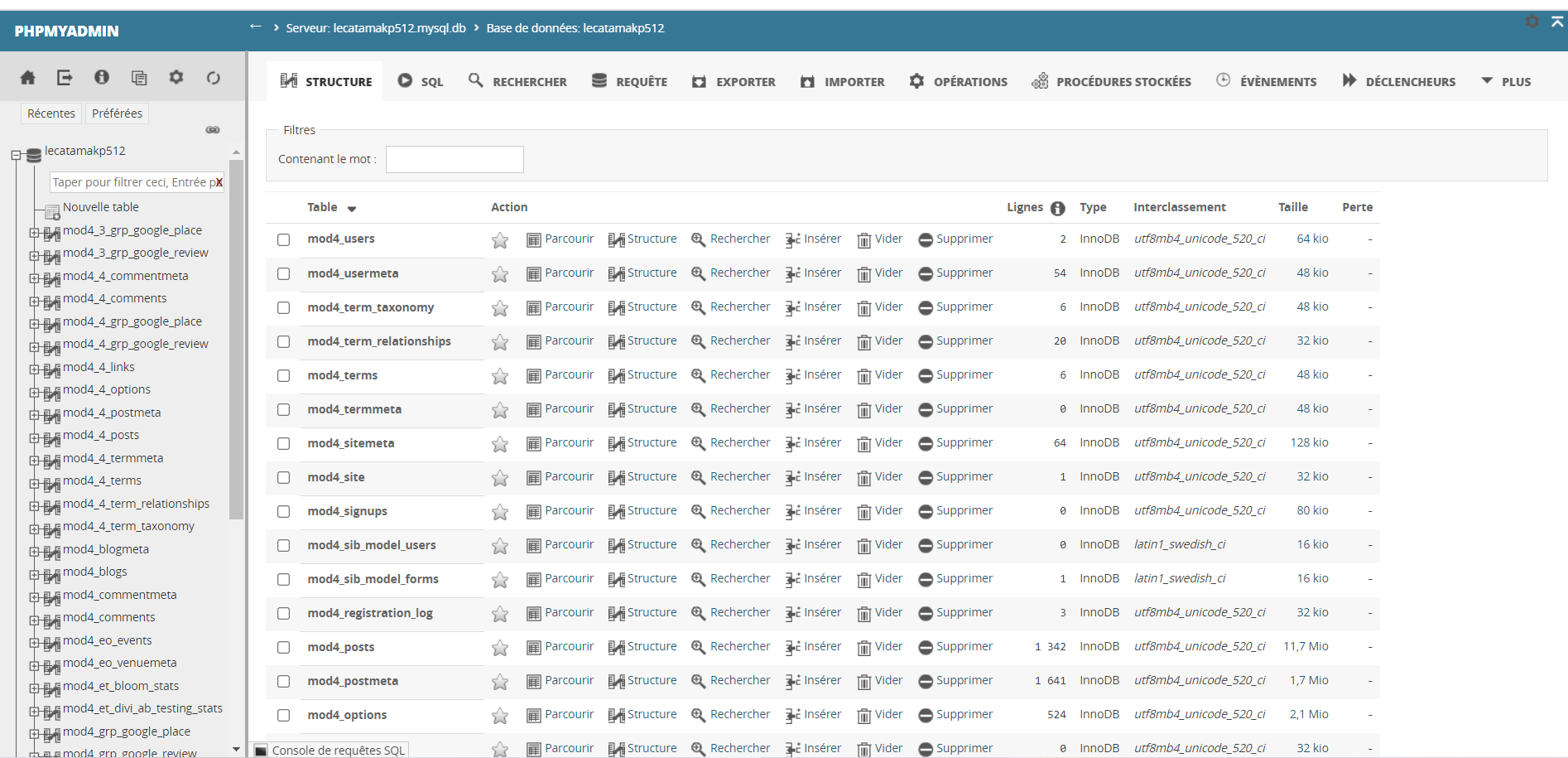
Task: Click the home icon in left sidebar
Action: coord(27,78)
